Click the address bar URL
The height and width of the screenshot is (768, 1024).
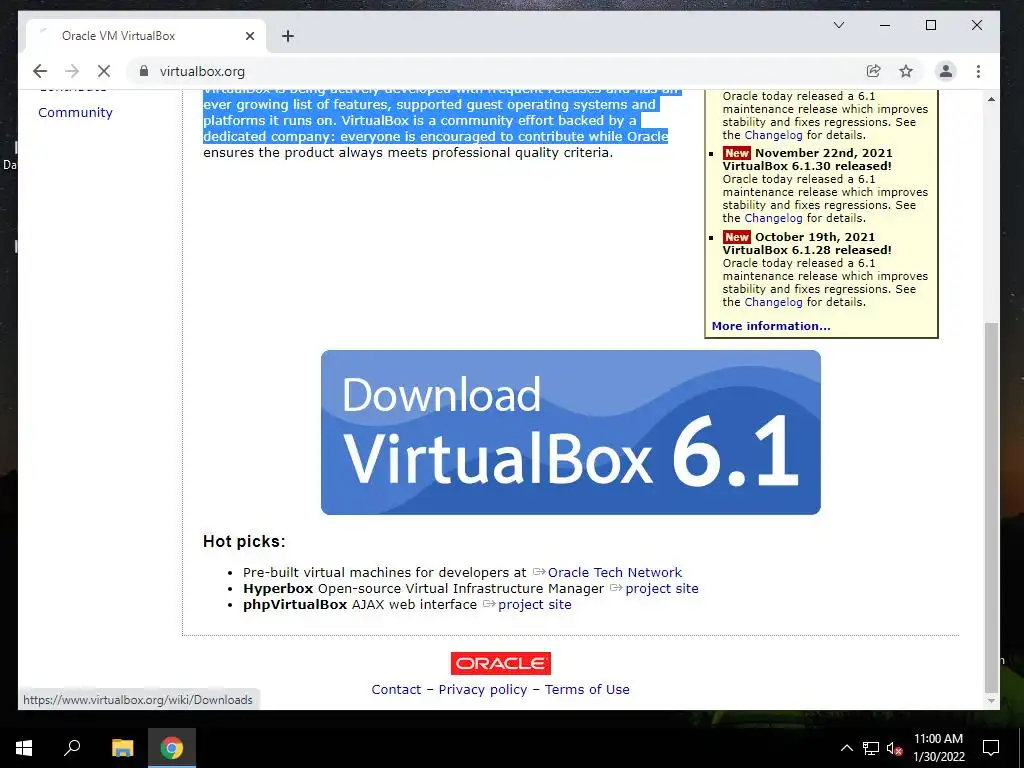click(202, 71)
